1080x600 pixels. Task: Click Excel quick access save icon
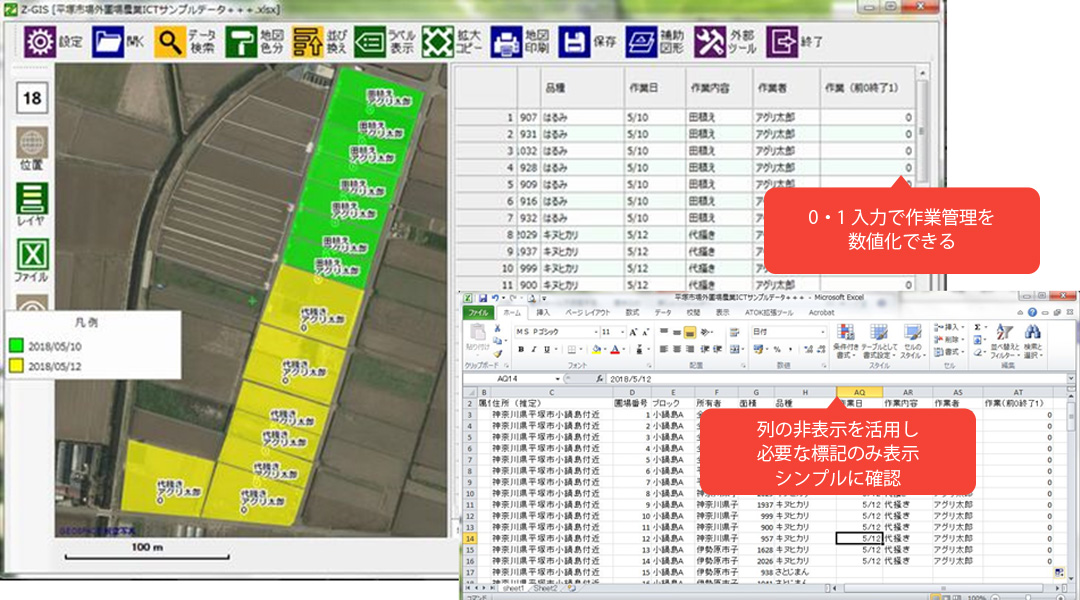482,298
